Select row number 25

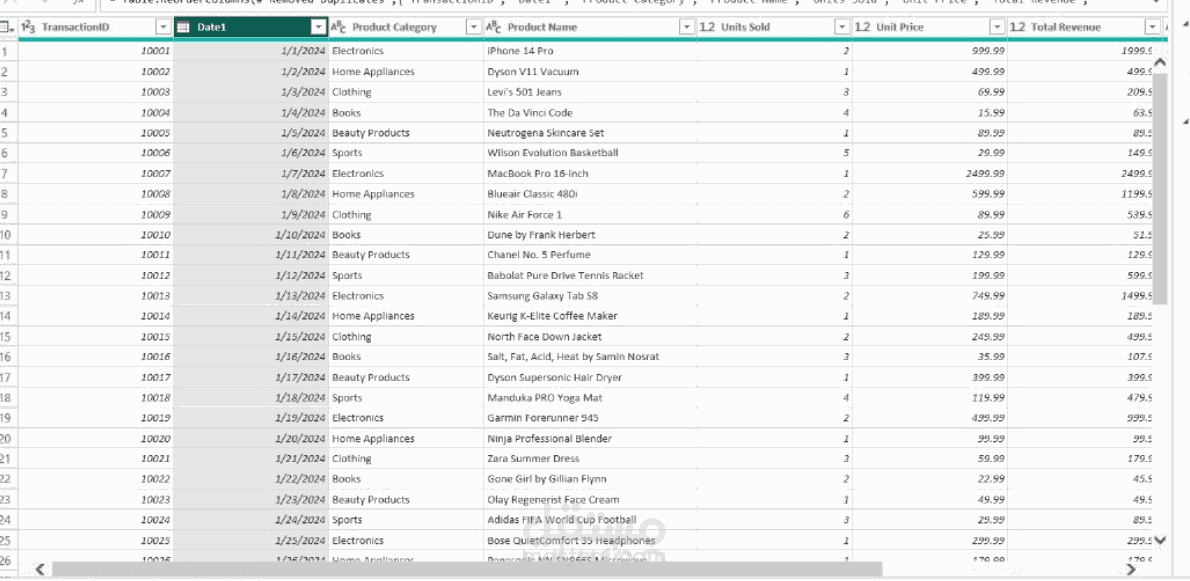tap(8, 541)
